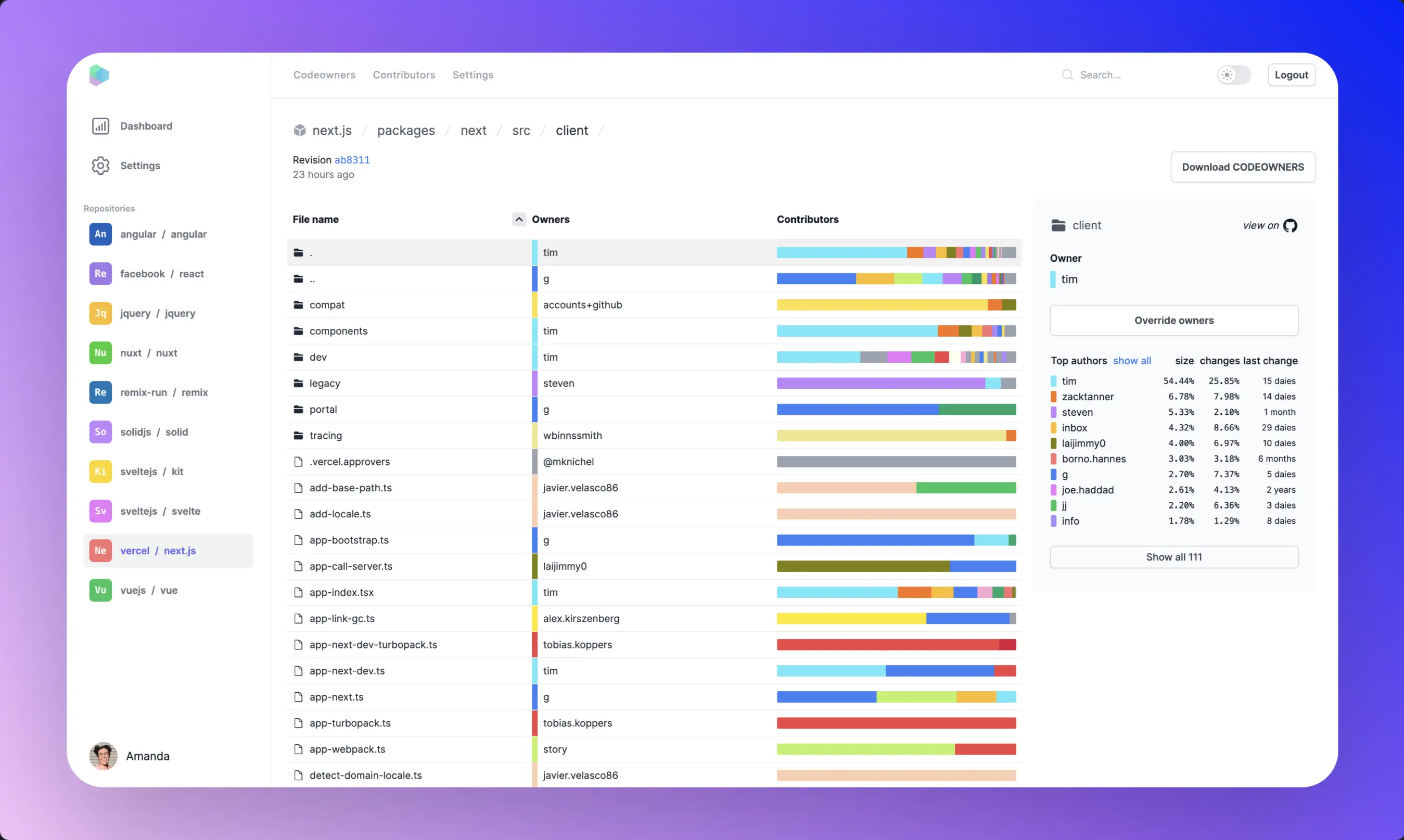Screen dimensions: 1404x840
Task: Toggle File name sort order chevron
Action: pos(519,219)
